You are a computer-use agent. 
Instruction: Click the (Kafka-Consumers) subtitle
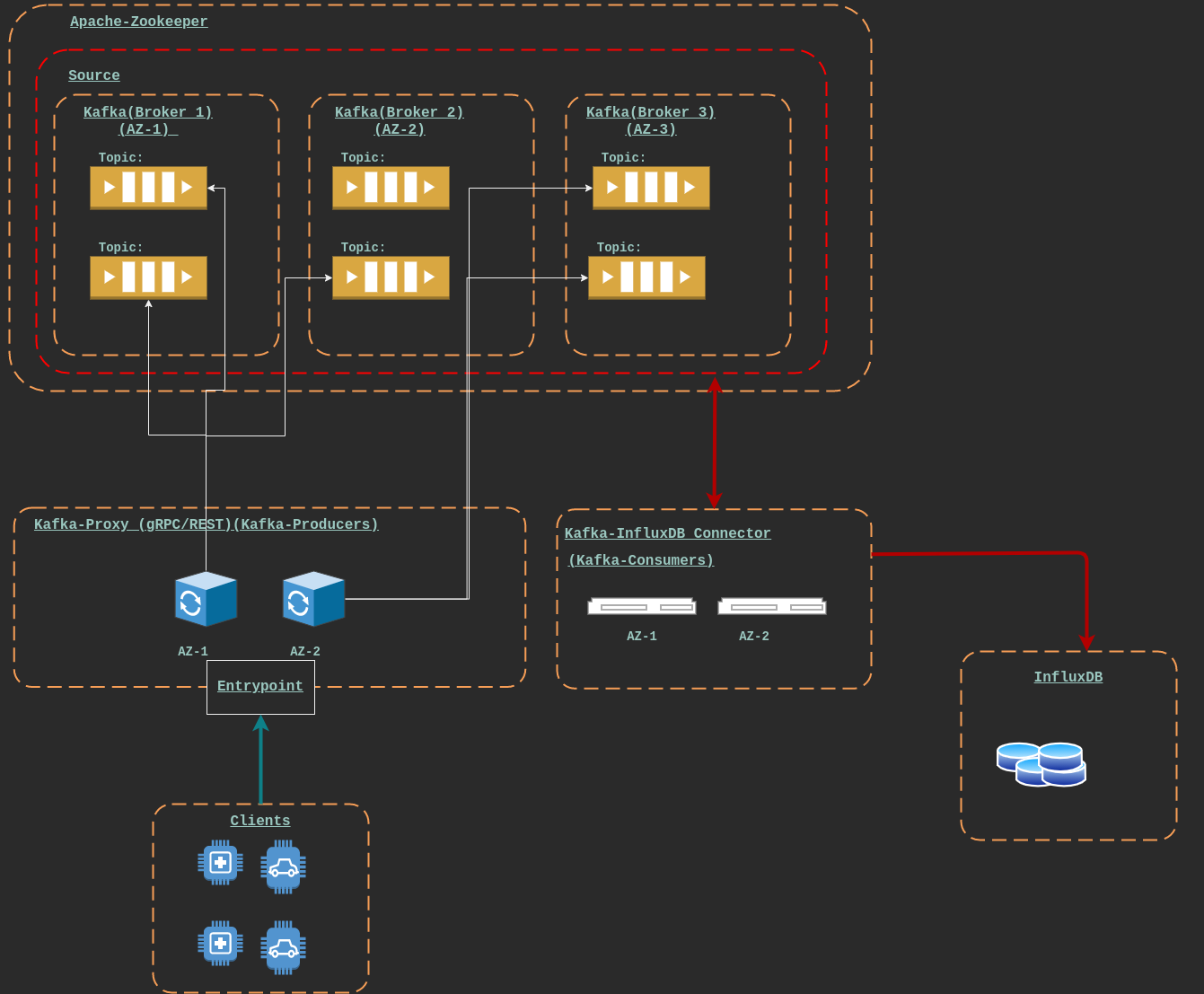(641, 560)
